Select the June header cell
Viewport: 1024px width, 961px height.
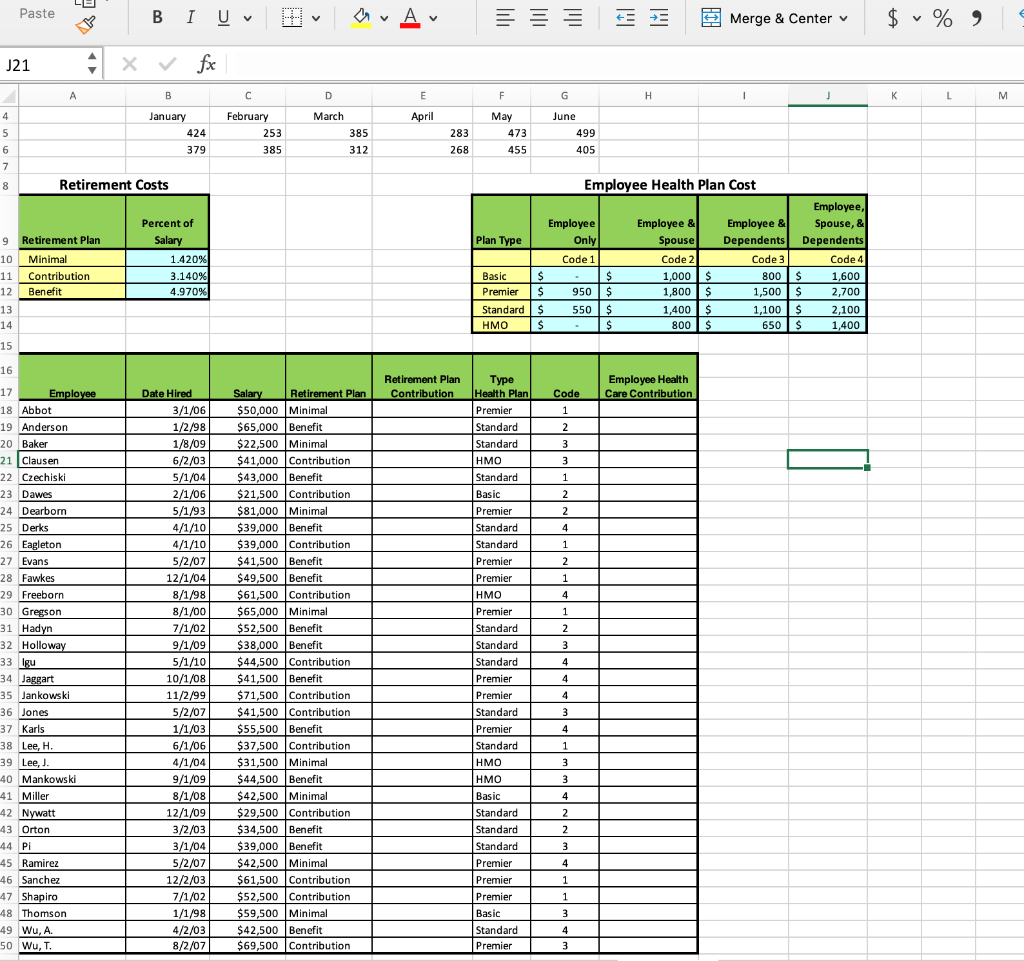click(564, 116)
